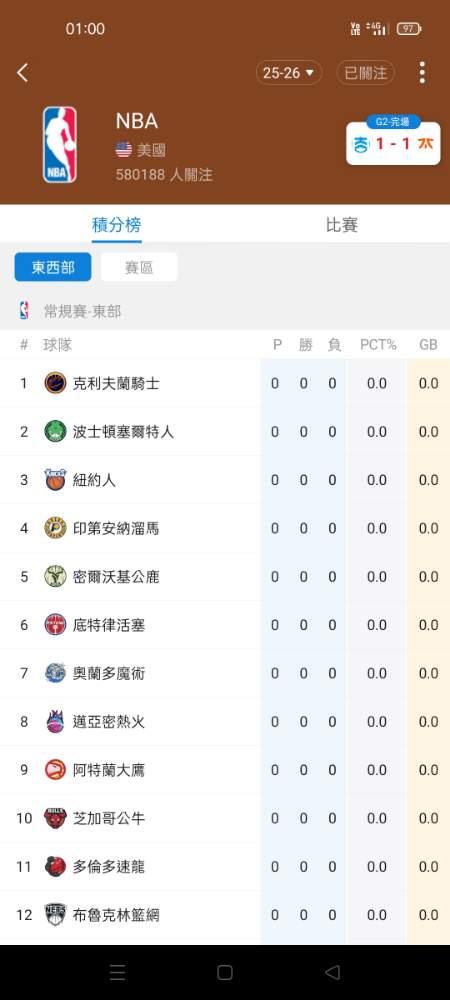Tap the Atlanta Hawks team logo
450x1000 pixels.
(55, 770)
